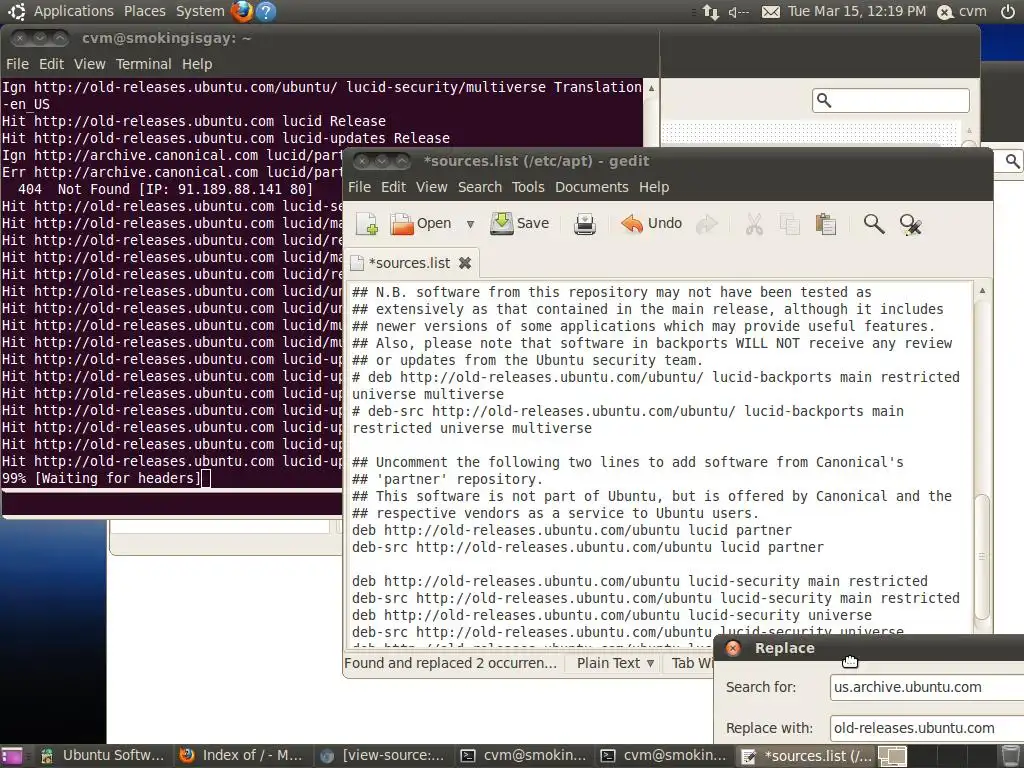Click the Cut scissors icon
1024x768 pixels.
coord(754,225)
